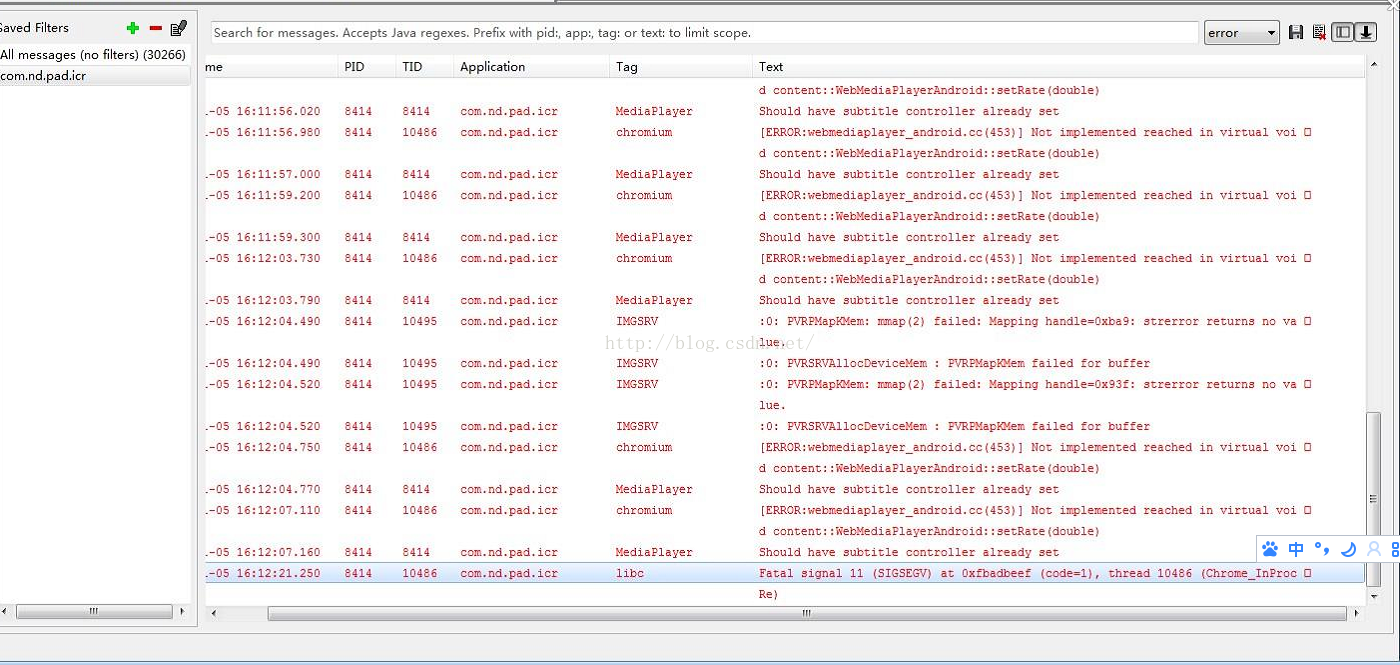Select the chromium row at 16:12:07.110

785,510
